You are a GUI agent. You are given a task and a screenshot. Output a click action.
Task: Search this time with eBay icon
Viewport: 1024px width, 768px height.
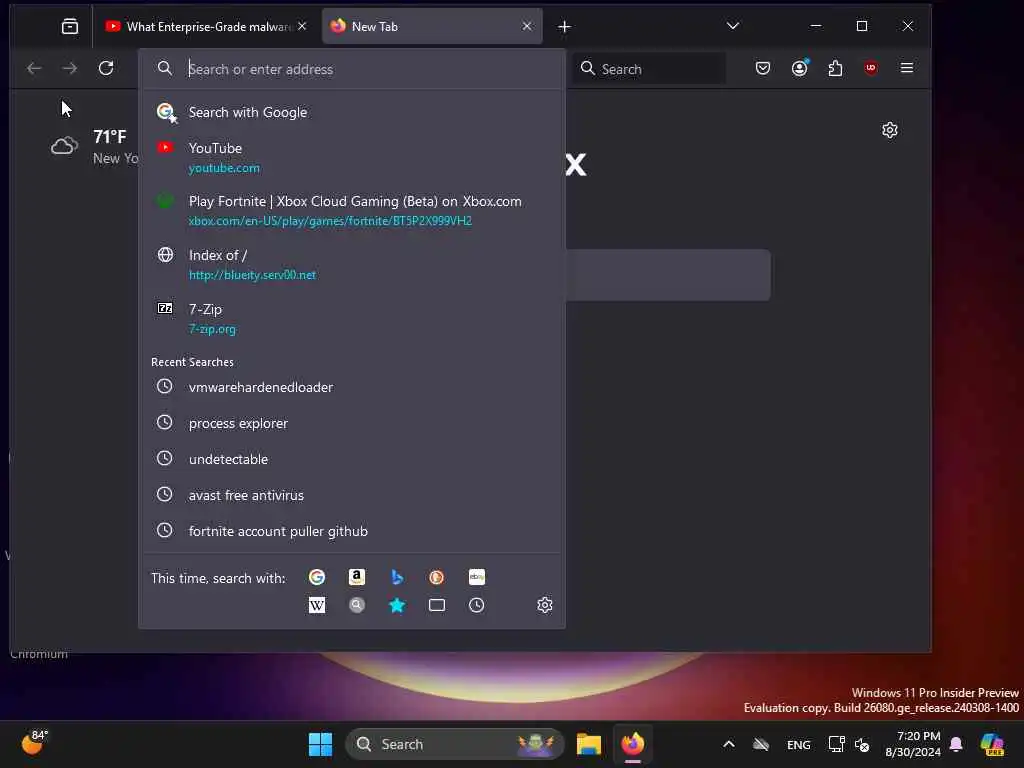[x=477, y=577]
